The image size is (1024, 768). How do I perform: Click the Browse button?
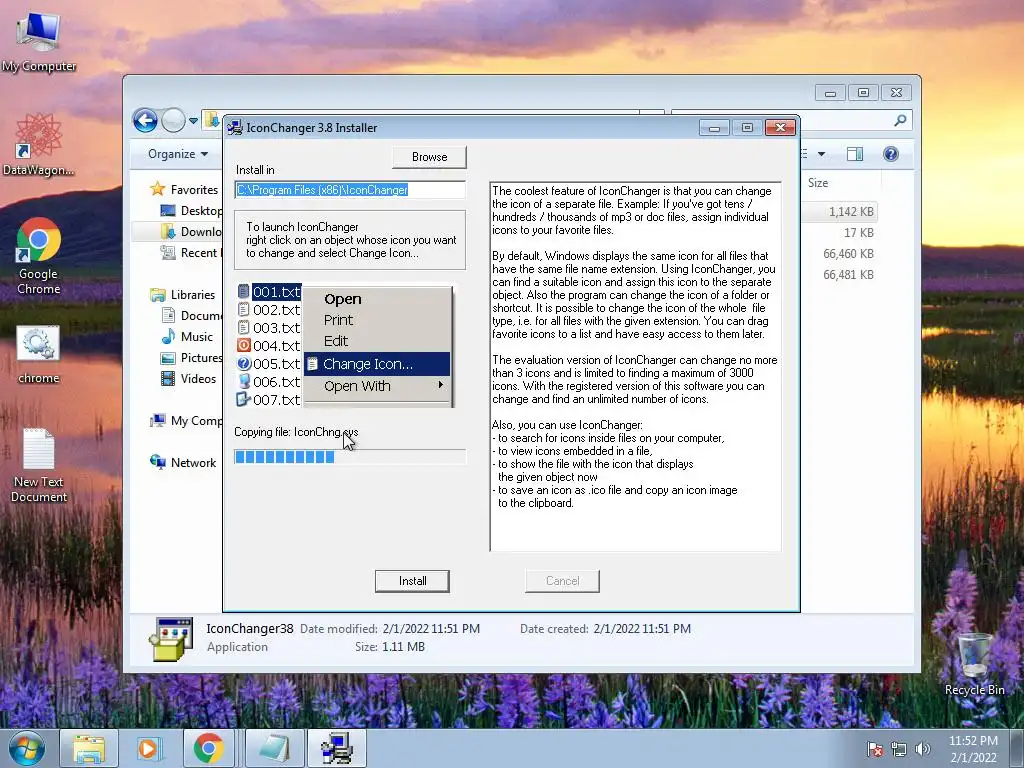point(429,157)
